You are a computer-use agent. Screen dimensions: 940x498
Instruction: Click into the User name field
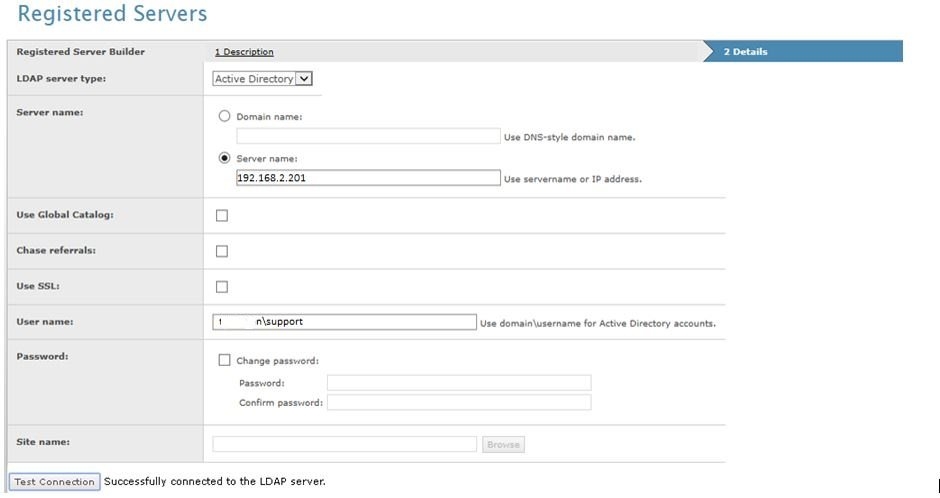345,322
